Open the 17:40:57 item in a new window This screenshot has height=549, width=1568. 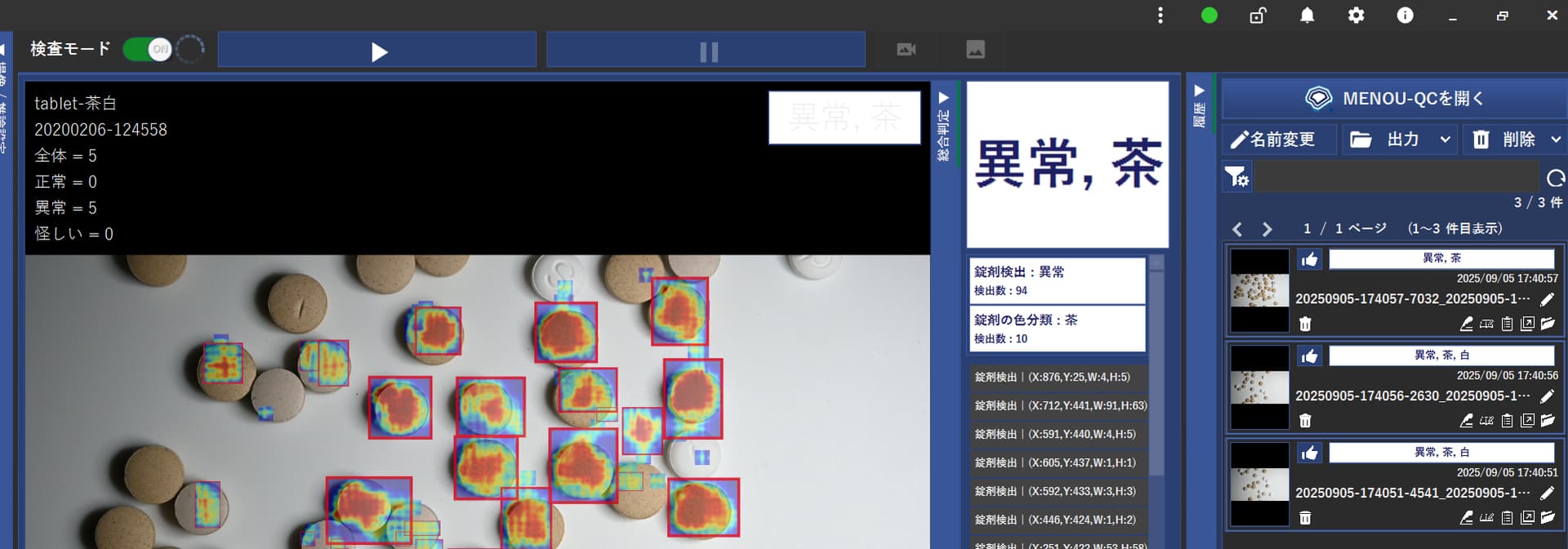coord(1527,324)
